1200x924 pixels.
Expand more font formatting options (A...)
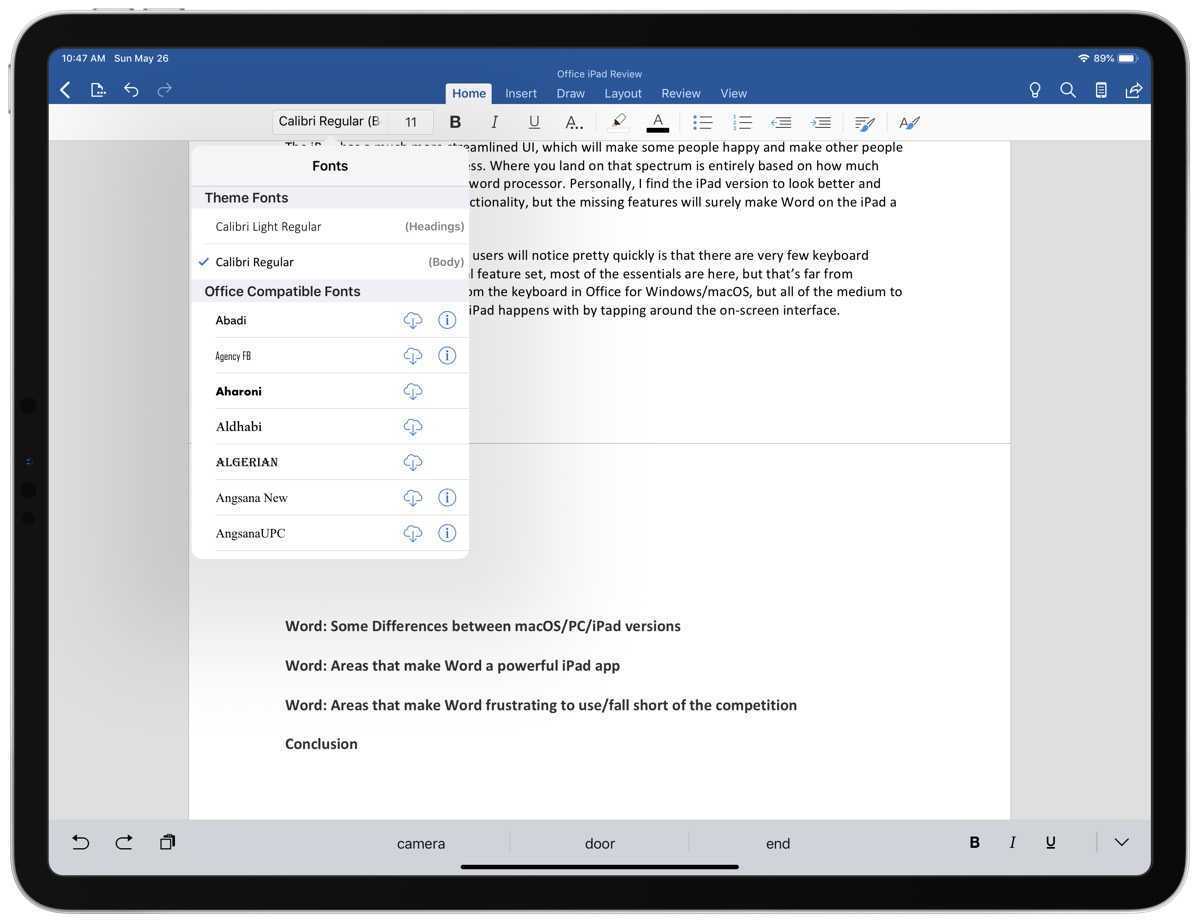574,122
